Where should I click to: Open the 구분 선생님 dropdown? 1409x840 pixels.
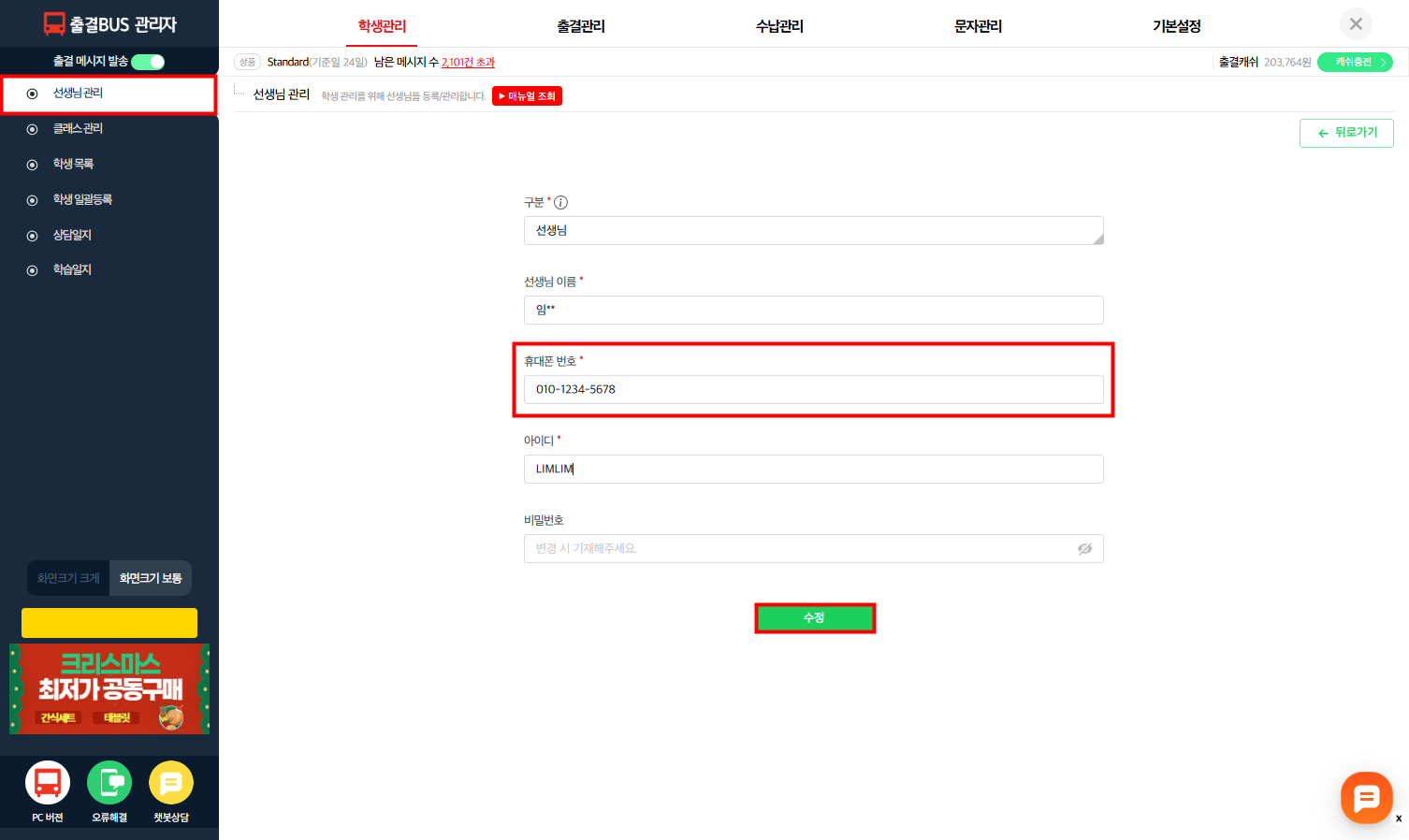point(813,231)
